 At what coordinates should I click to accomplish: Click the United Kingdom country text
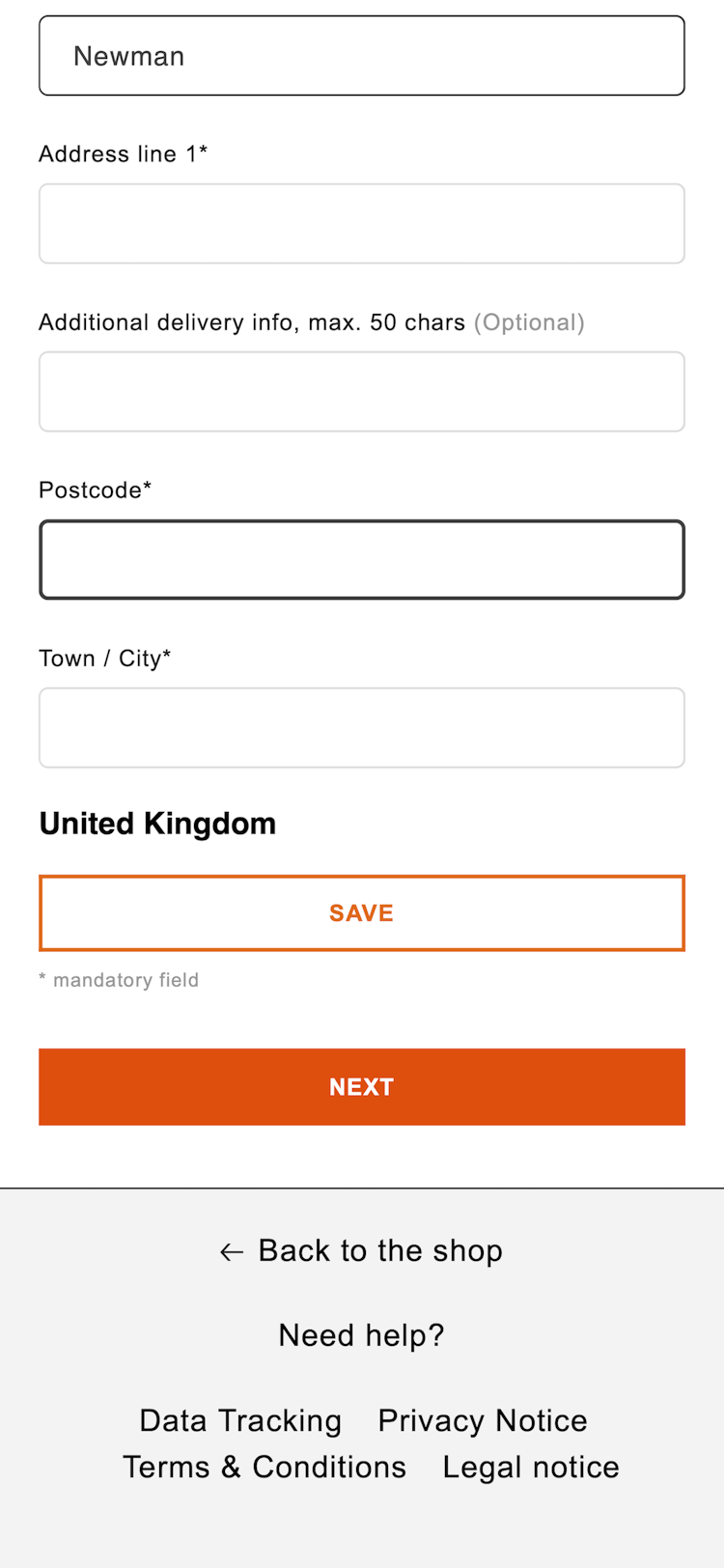(157, 824)
